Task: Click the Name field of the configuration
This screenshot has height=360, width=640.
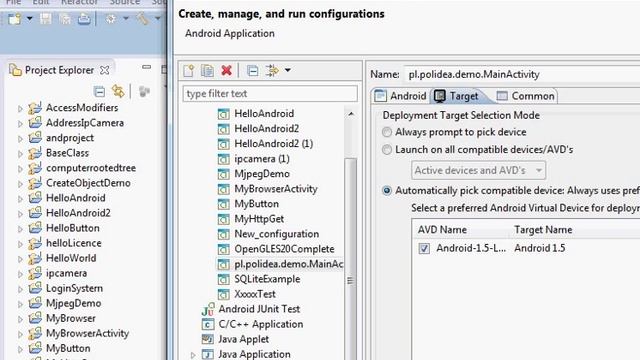Action: (522, 74)
